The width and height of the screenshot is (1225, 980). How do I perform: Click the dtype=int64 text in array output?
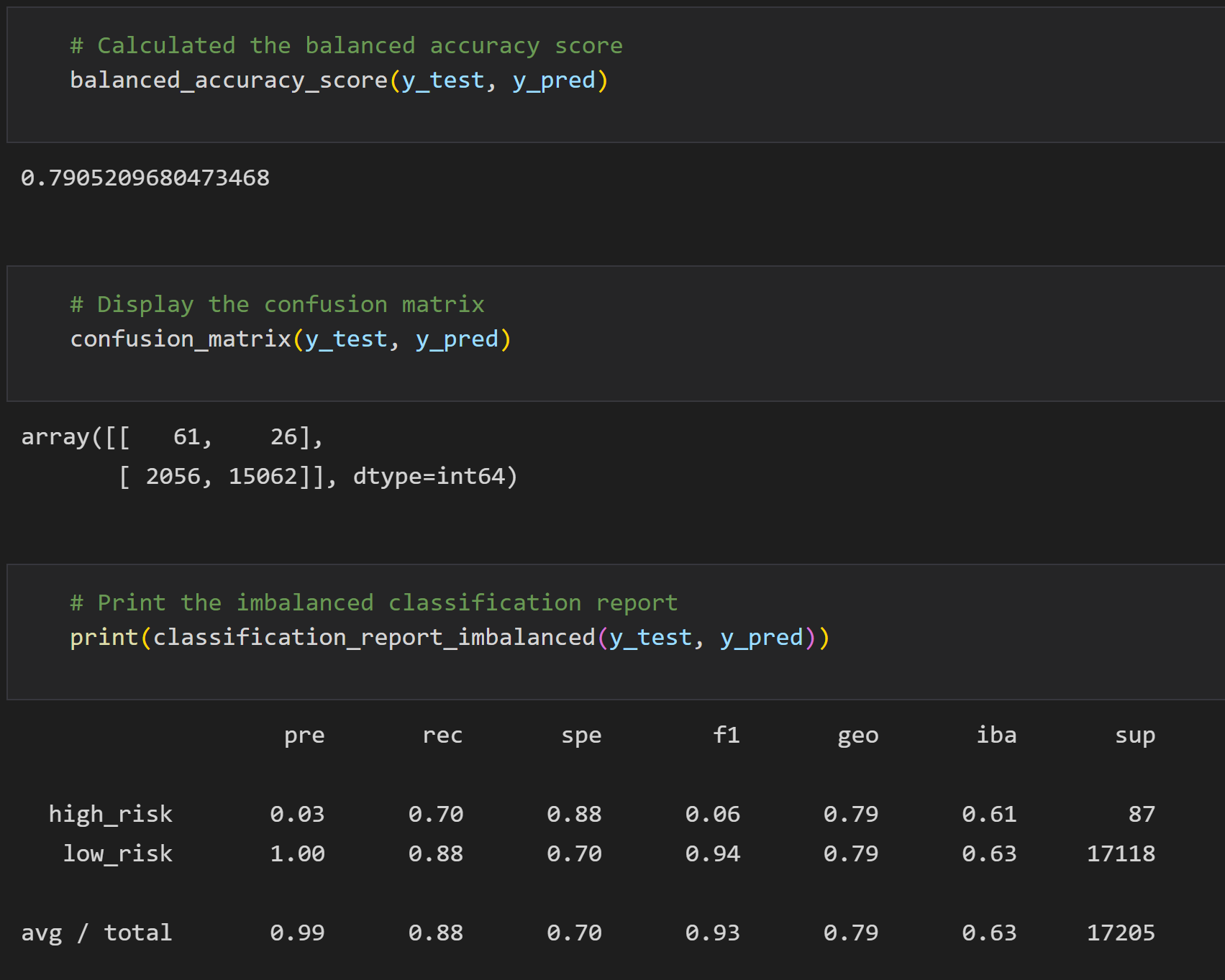429,476
